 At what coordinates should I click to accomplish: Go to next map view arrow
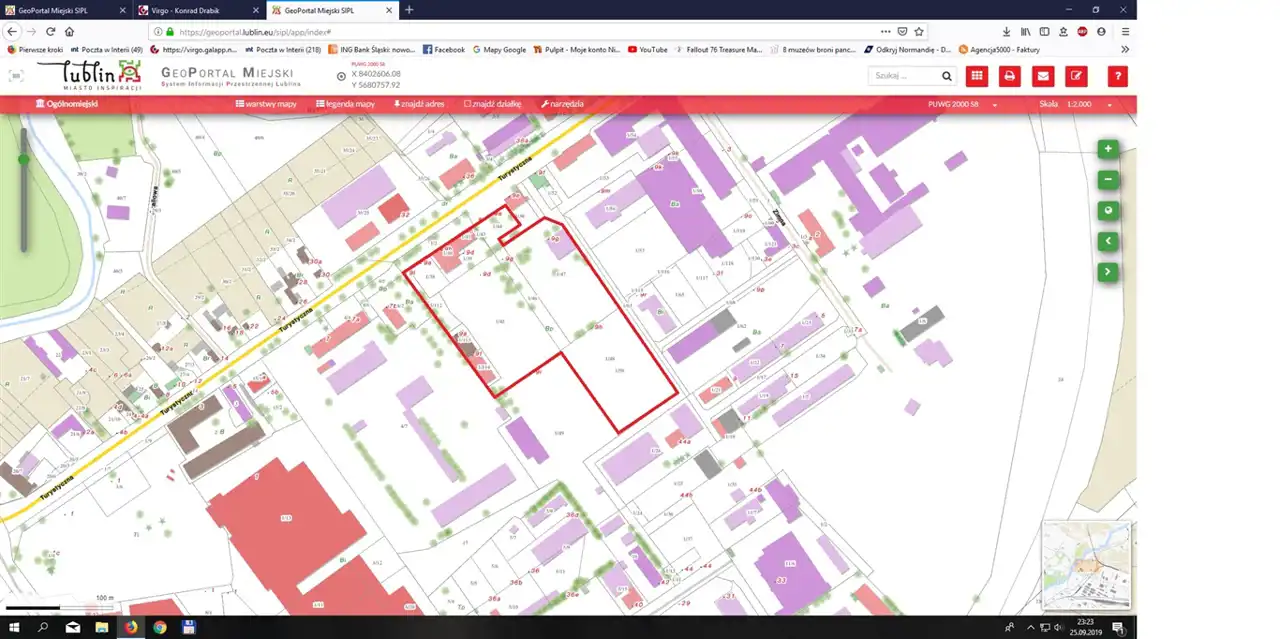pyautogui.click(x=1107, y=271)
